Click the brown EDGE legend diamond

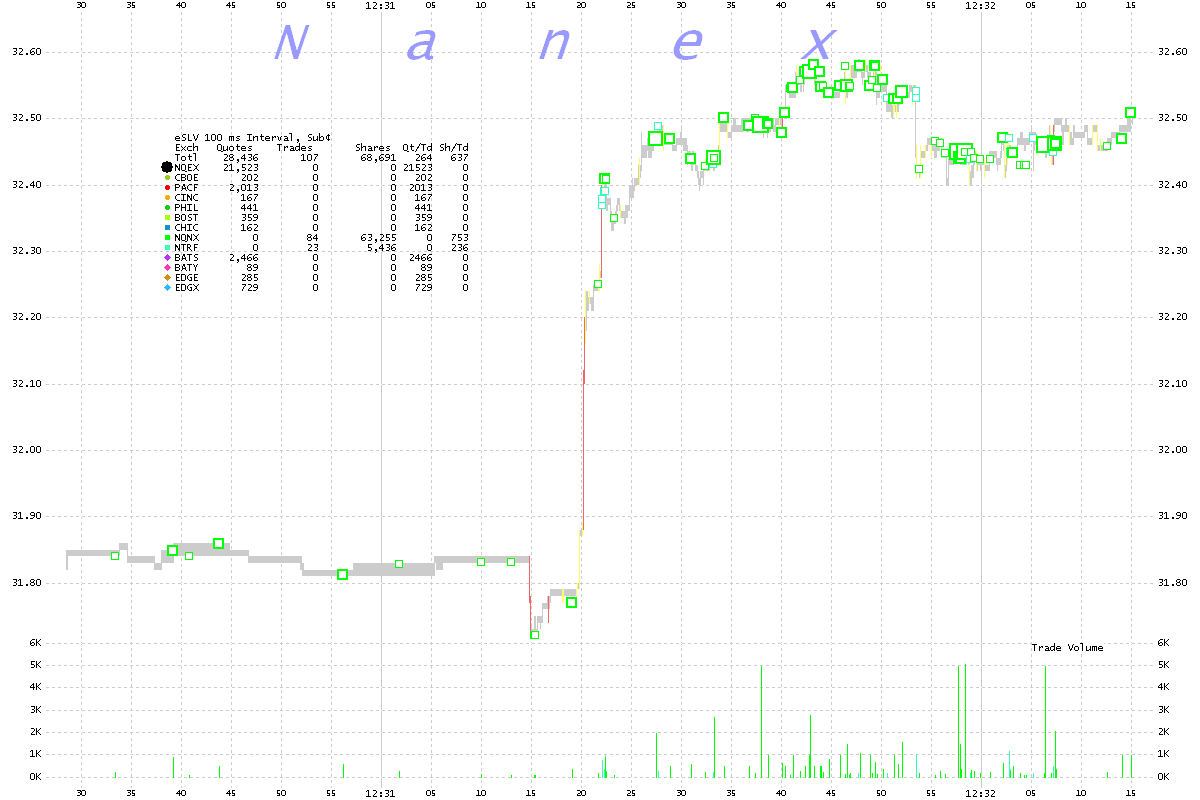click(x=168, y=278)
